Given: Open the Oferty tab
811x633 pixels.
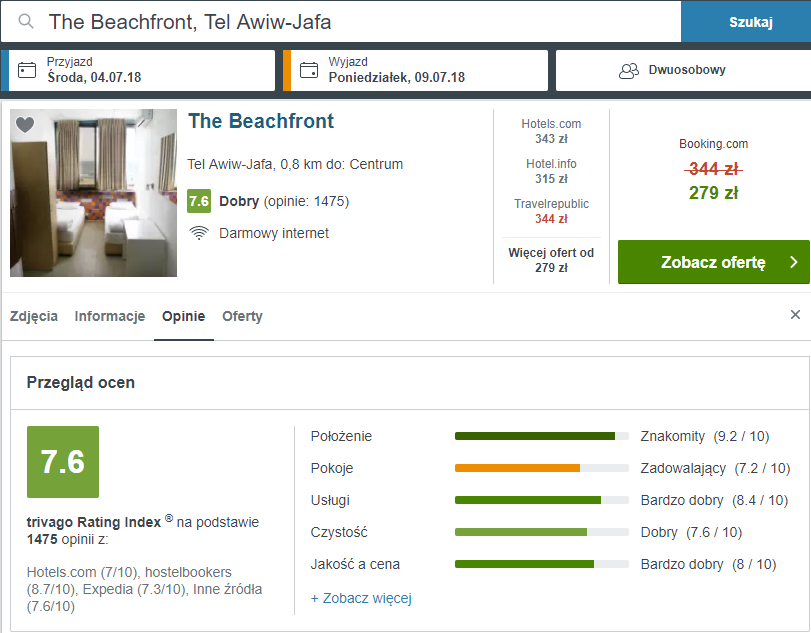Looking at the screenshot, I should click(242, 316).
